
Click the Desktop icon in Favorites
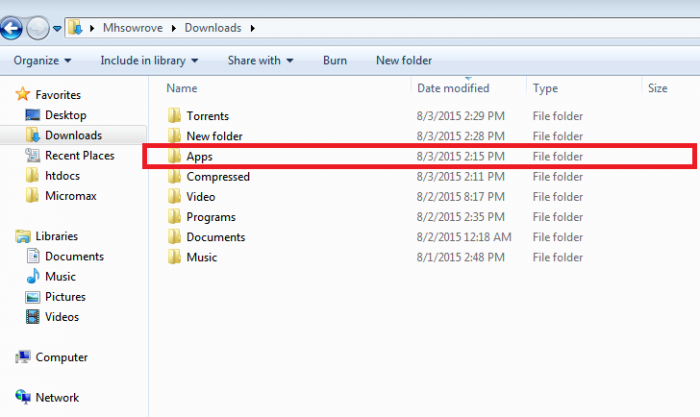[33, 115]
